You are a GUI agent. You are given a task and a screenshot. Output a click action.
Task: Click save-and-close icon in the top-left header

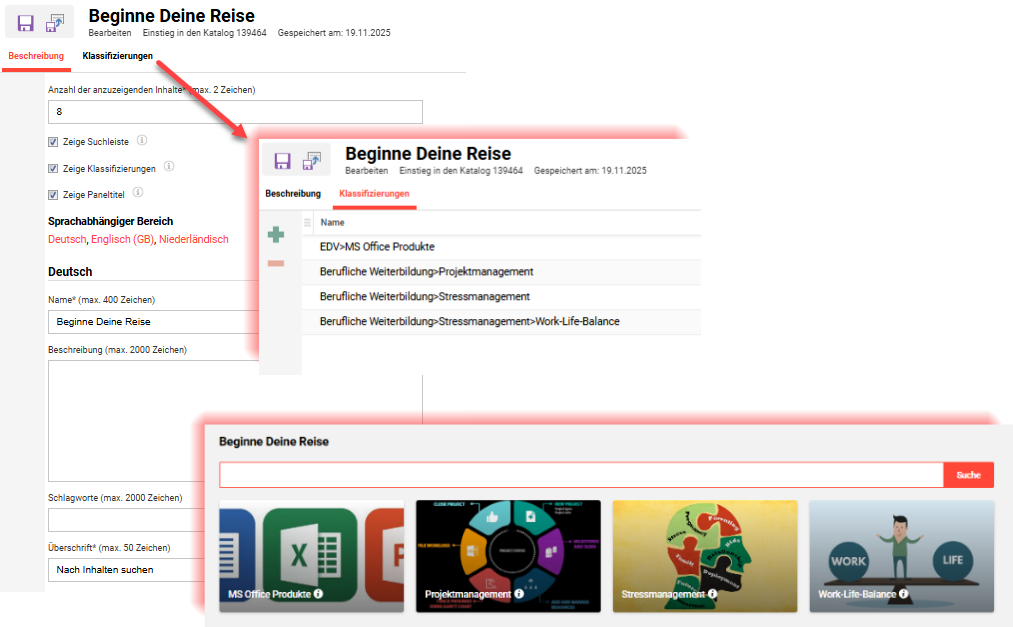56,23
